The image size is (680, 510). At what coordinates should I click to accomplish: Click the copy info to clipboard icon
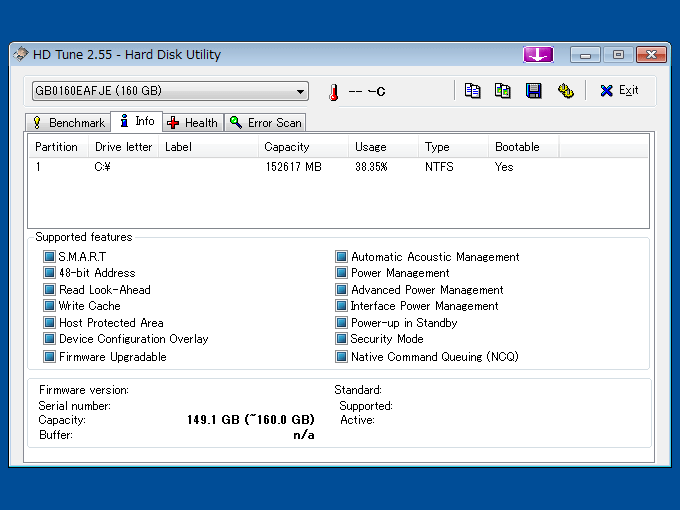coord(472,91)
